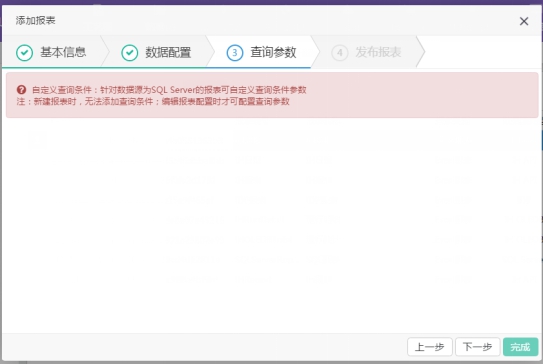Click the greyed circled number 4 icon
The height and width of the screenshot is (364, 543).
coord(340,53)
